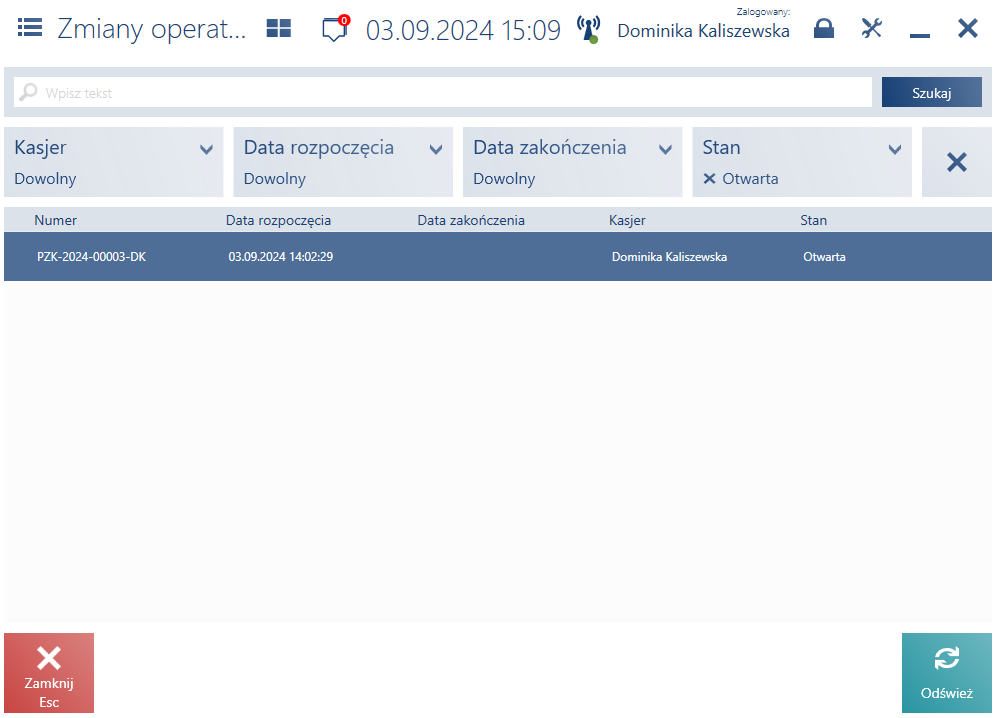Select row PZK-2024-00003-DK
The height and width of the screenshot is (718, 999).
[498, 257]
